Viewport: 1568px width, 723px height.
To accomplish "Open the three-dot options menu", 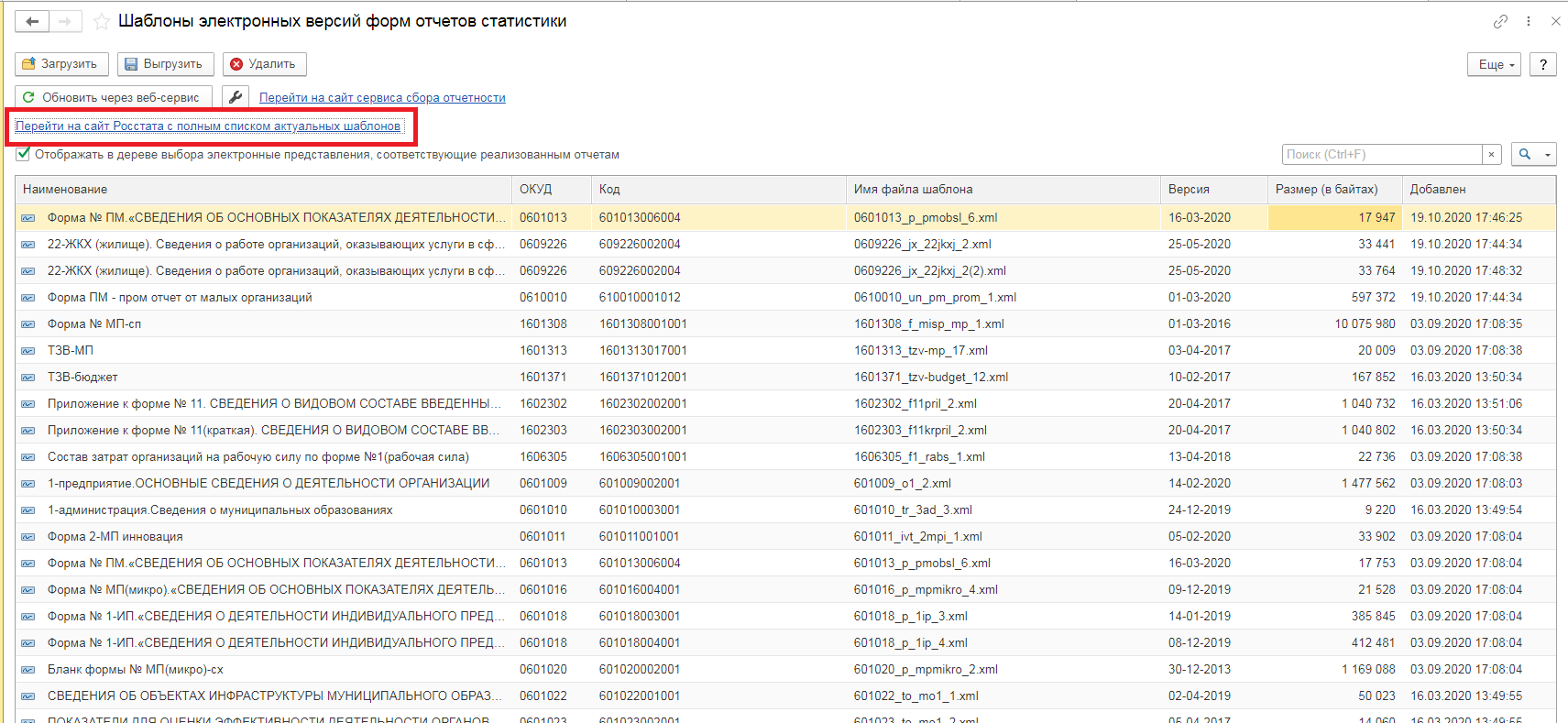I will coord(1528,21).
